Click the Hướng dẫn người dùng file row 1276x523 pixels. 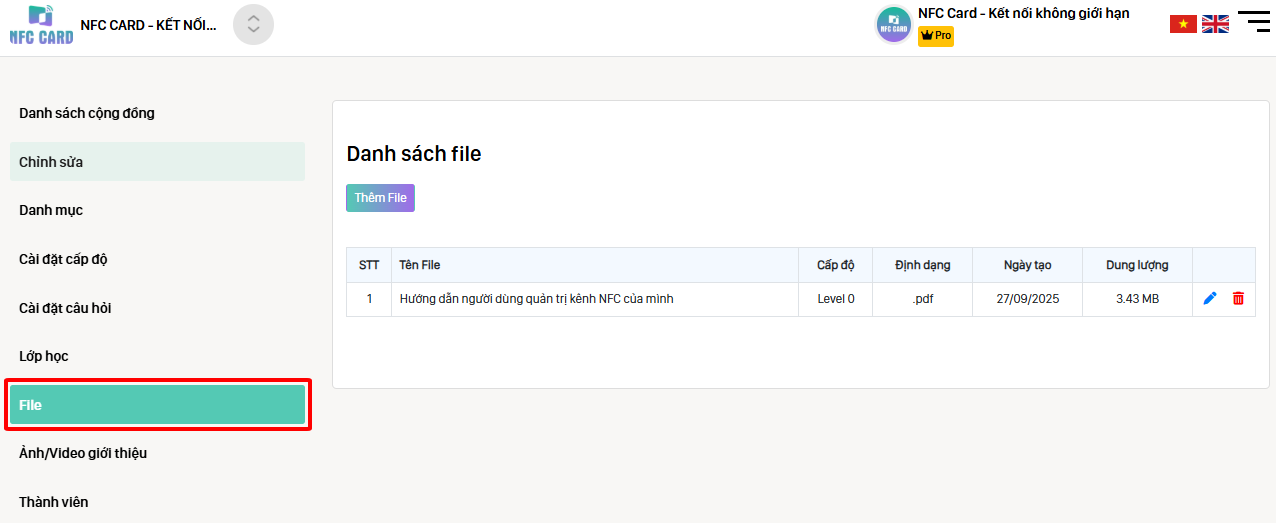coord(536,299)
